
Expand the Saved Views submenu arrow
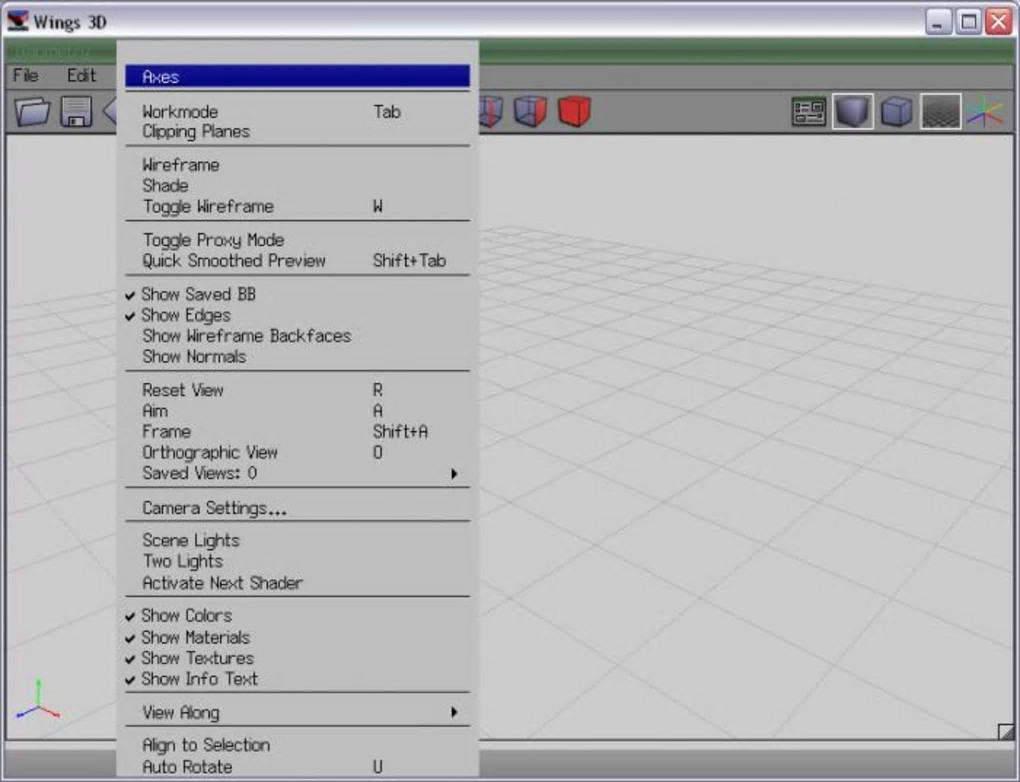pos(454,473)
